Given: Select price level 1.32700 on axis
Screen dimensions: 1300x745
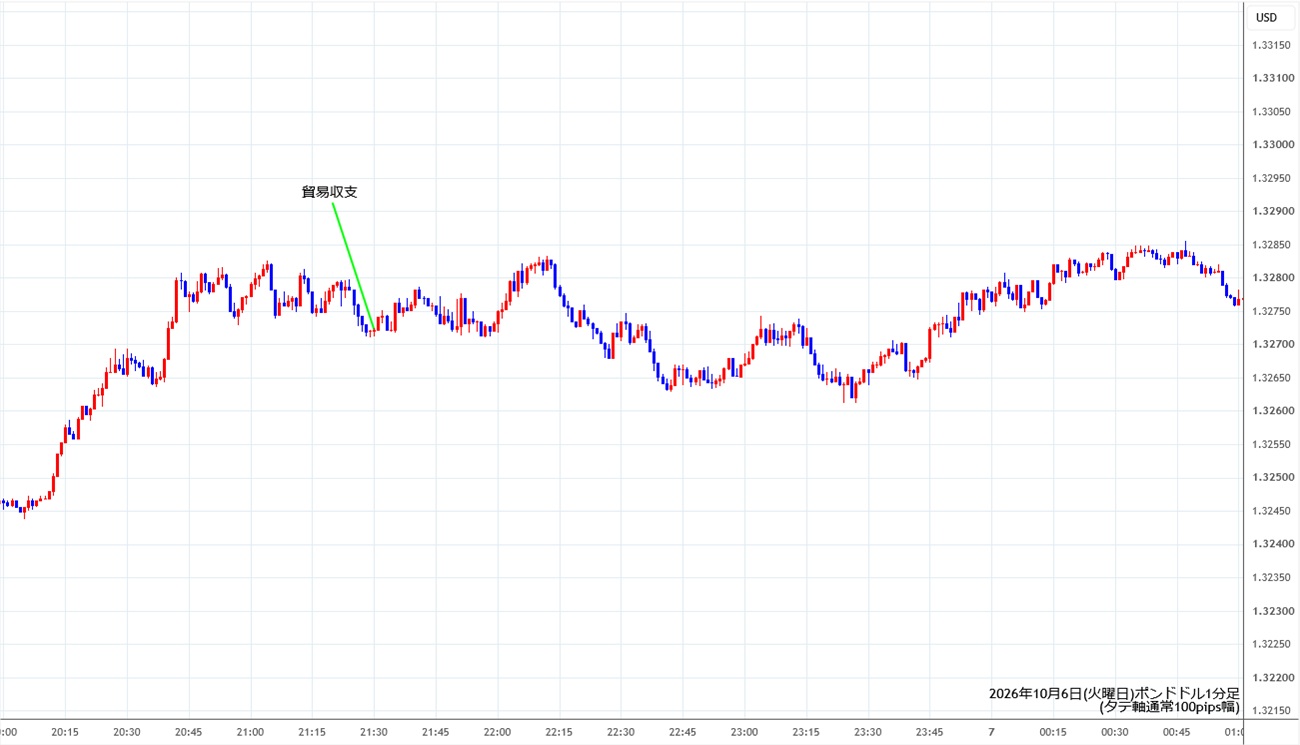Looking at the screenshot, I should (1271, 344).
